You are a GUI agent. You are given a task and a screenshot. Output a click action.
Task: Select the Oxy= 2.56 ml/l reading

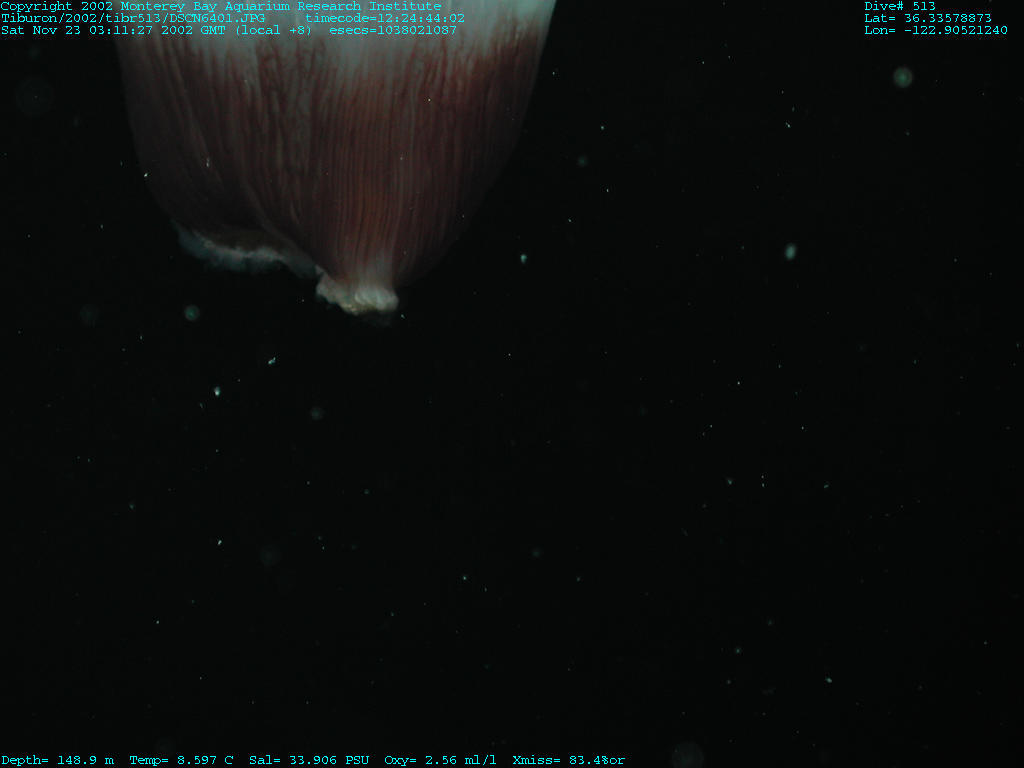[441, 760]
